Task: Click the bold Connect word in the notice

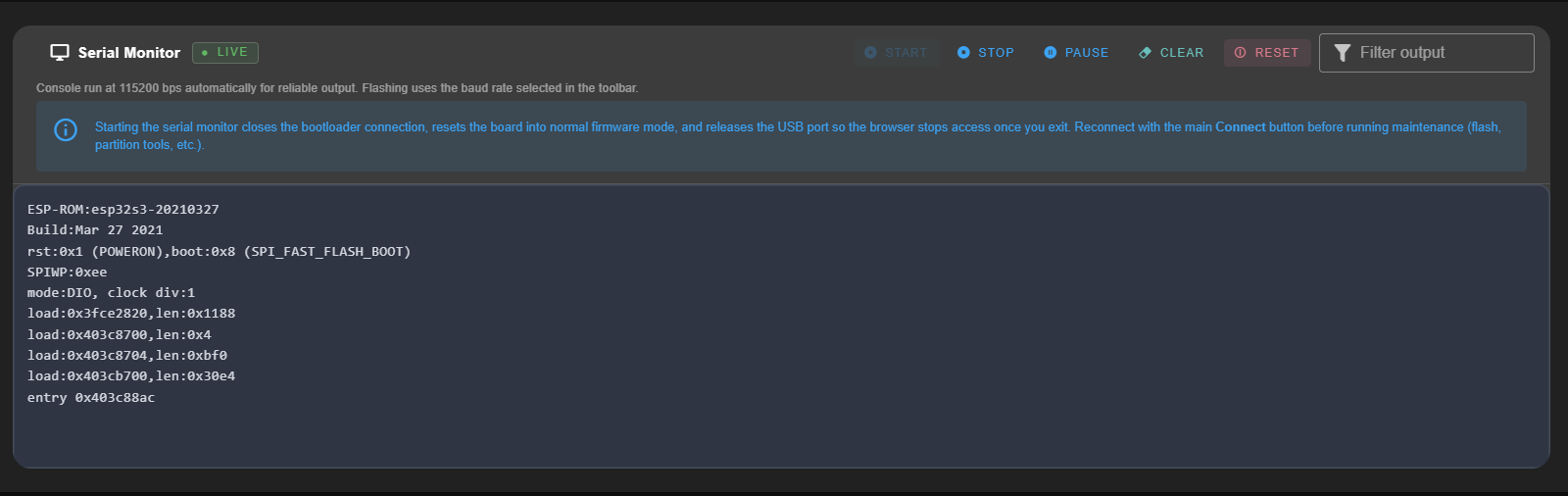Action: pyautogui.click(x=1240, y=127)
